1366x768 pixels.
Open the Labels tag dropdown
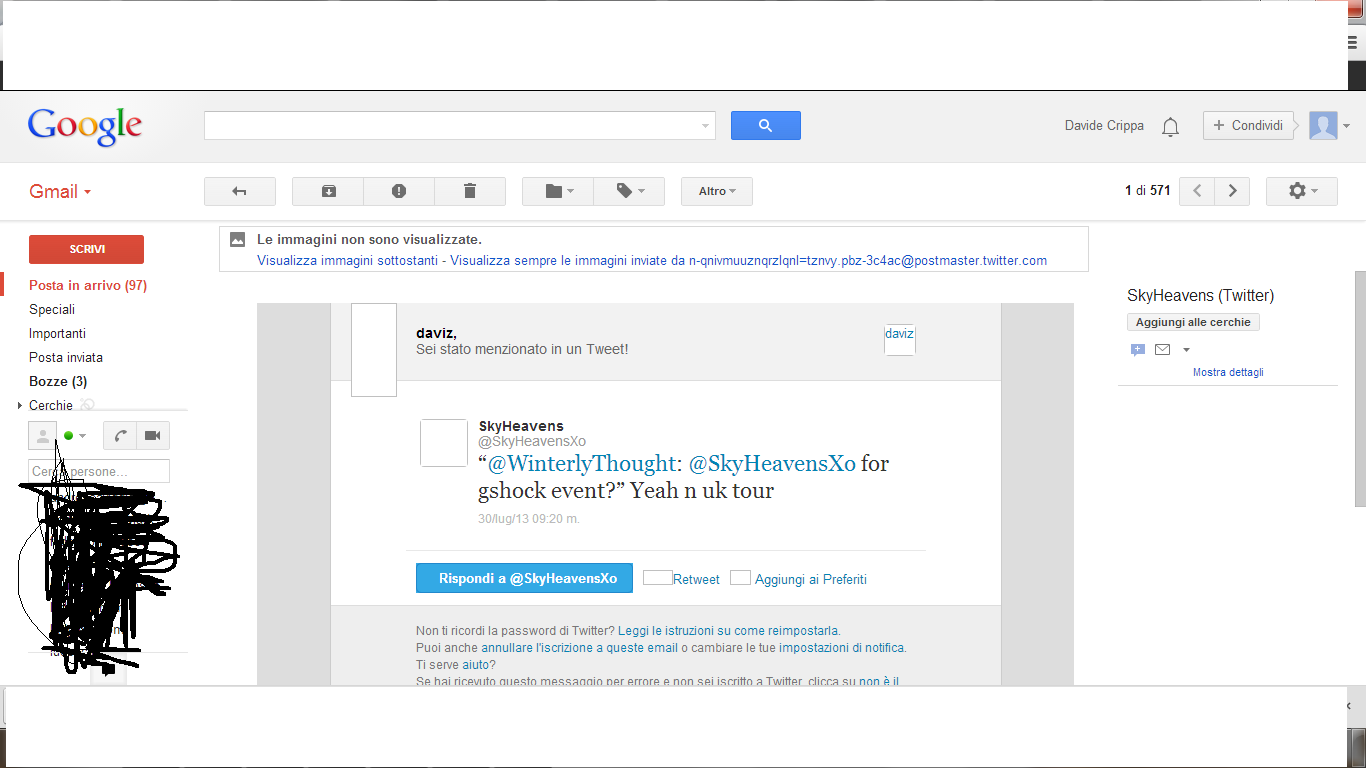coord(629,191)
